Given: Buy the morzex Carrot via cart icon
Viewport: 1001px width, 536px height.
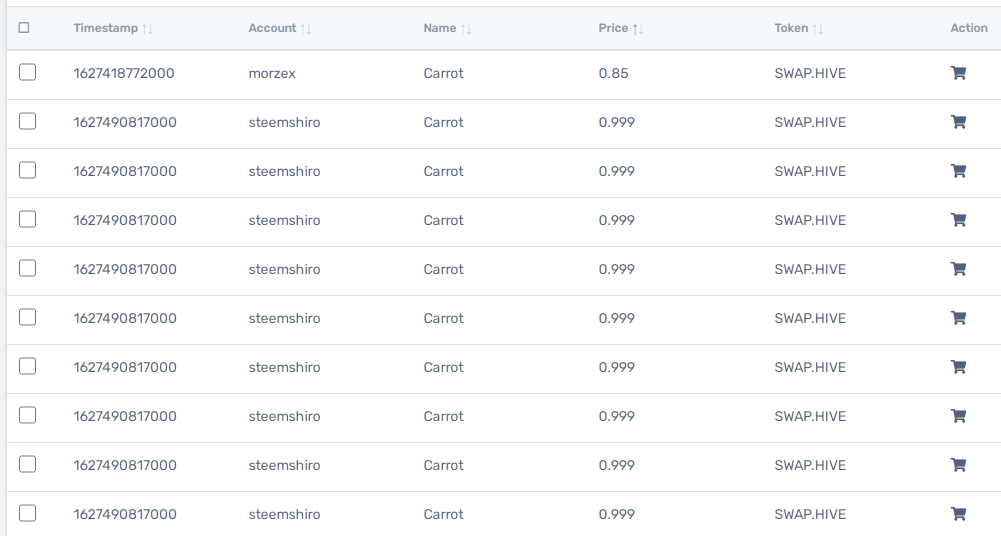Looking at the screenshot, I should pyautogui.click(x=958, y=73).
